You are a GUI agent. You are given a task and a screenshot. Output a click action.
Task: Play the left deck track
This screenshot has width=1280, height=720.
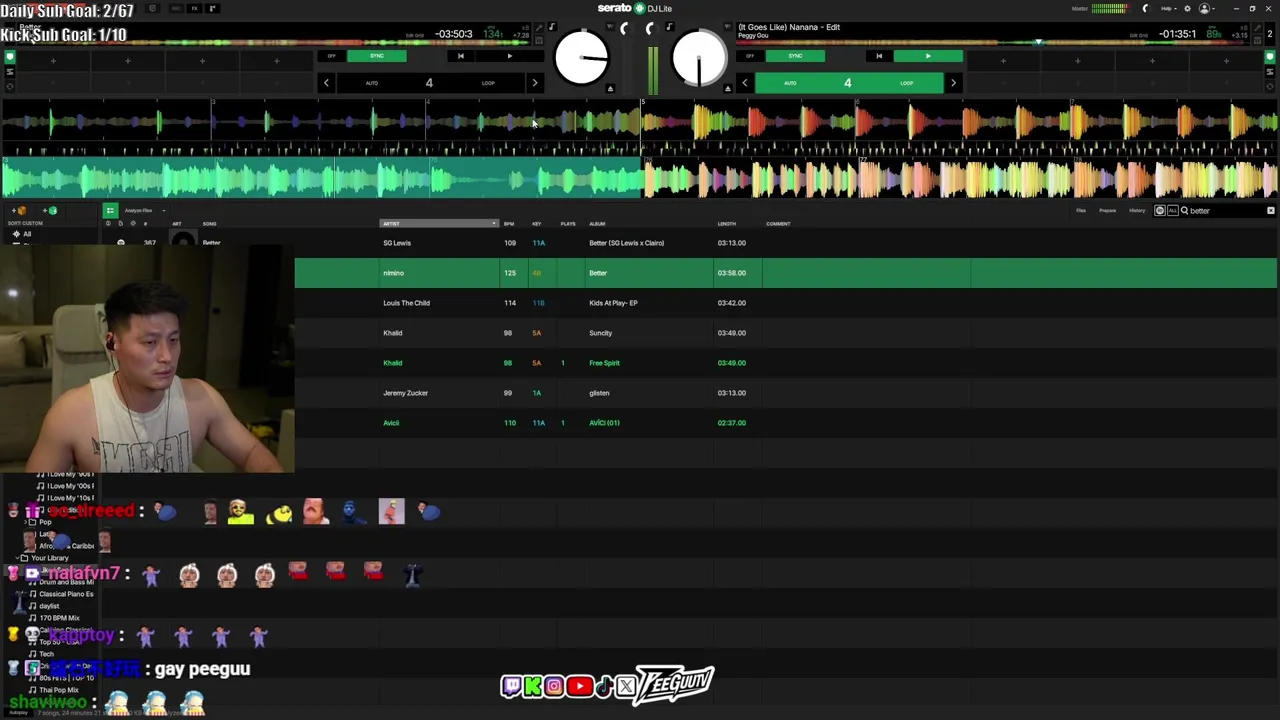point(510,56)
